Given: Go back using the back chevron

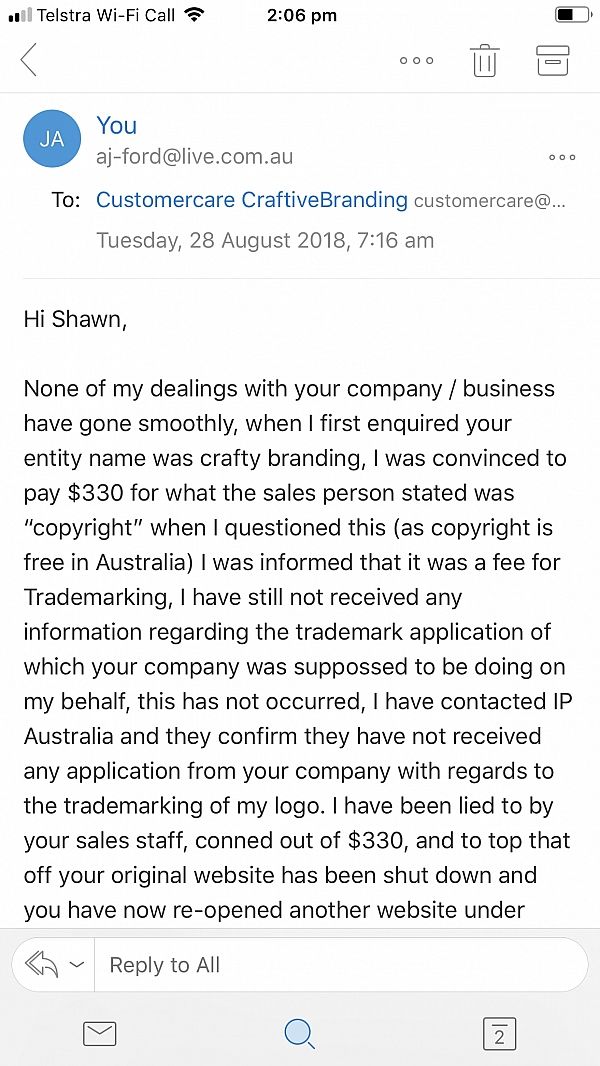Looking at the screenshot, I should tap(29, 60).
